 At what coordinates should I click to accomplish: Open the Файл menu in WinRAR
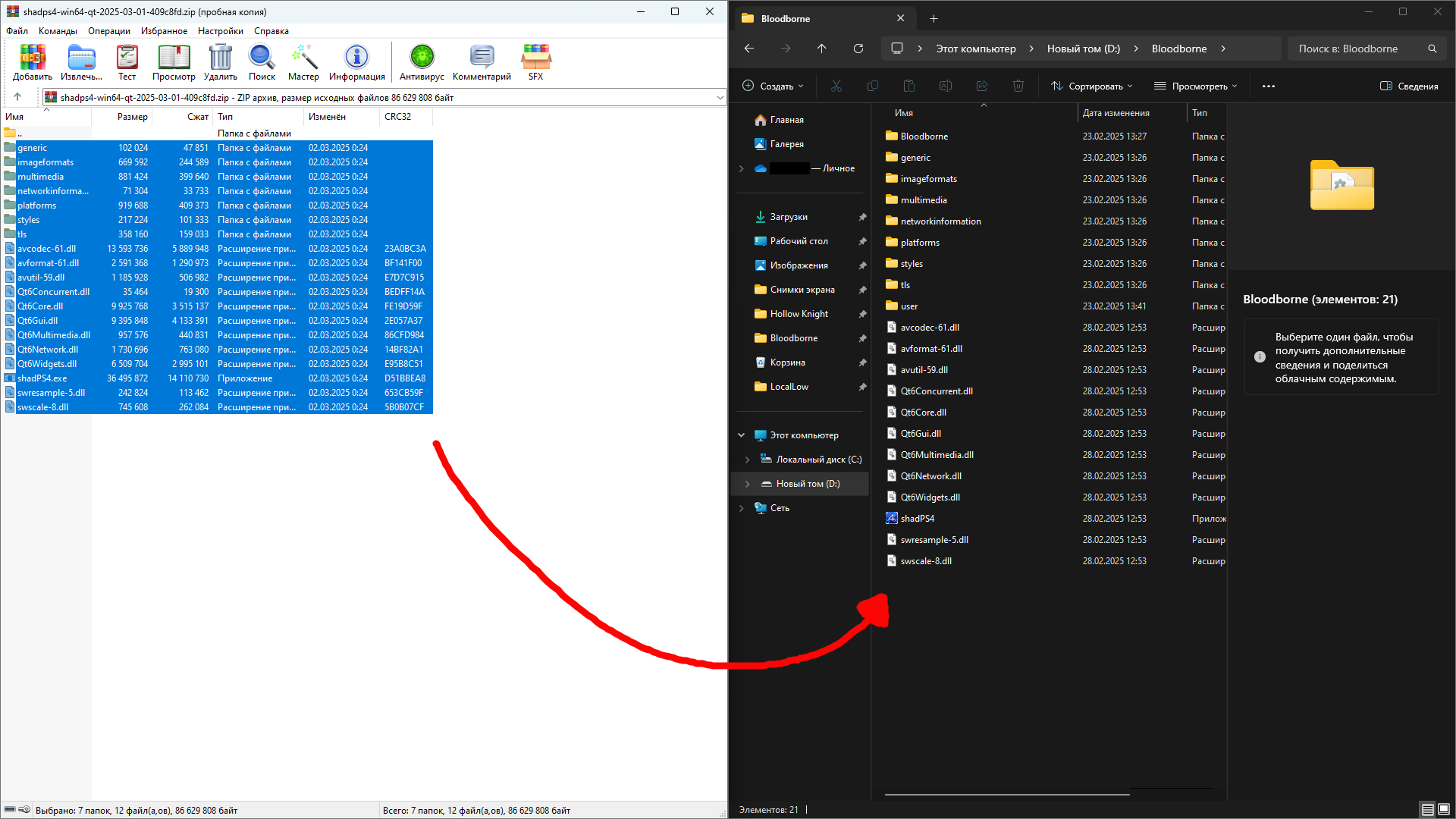click(x=17, y=31)
